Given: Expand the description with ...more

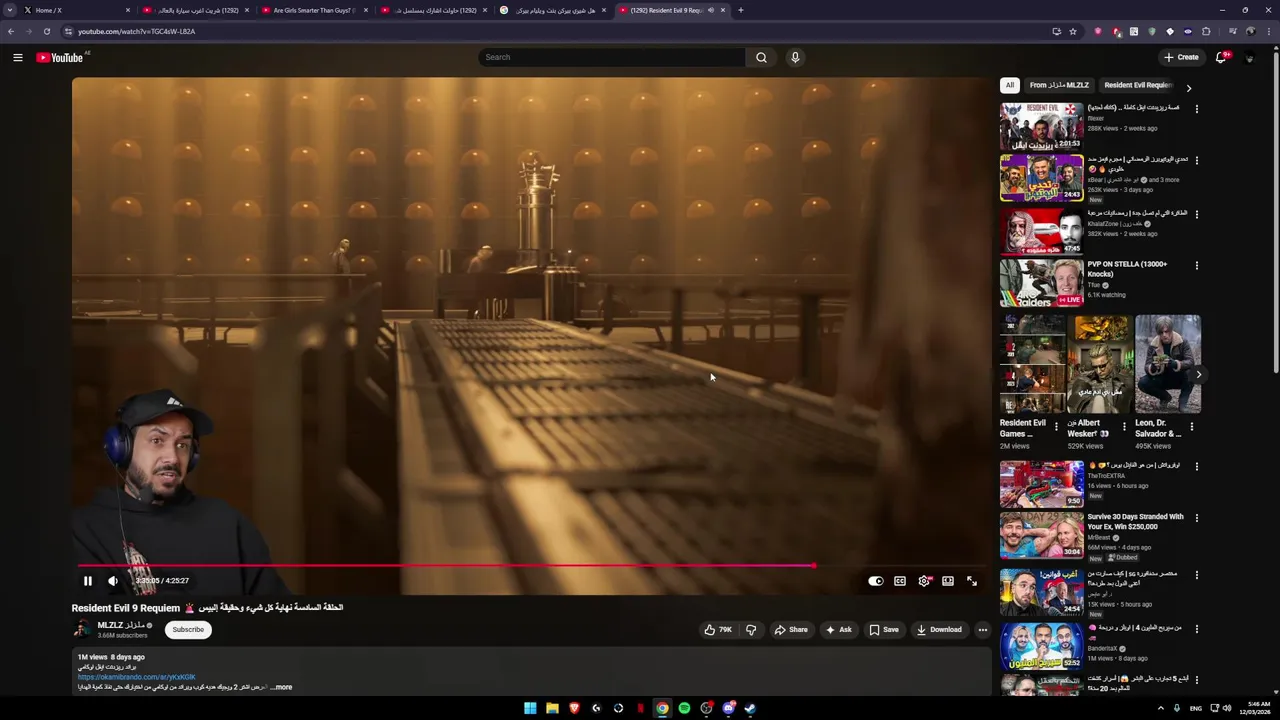Looking at the screenshot, I should click(282, 687).
